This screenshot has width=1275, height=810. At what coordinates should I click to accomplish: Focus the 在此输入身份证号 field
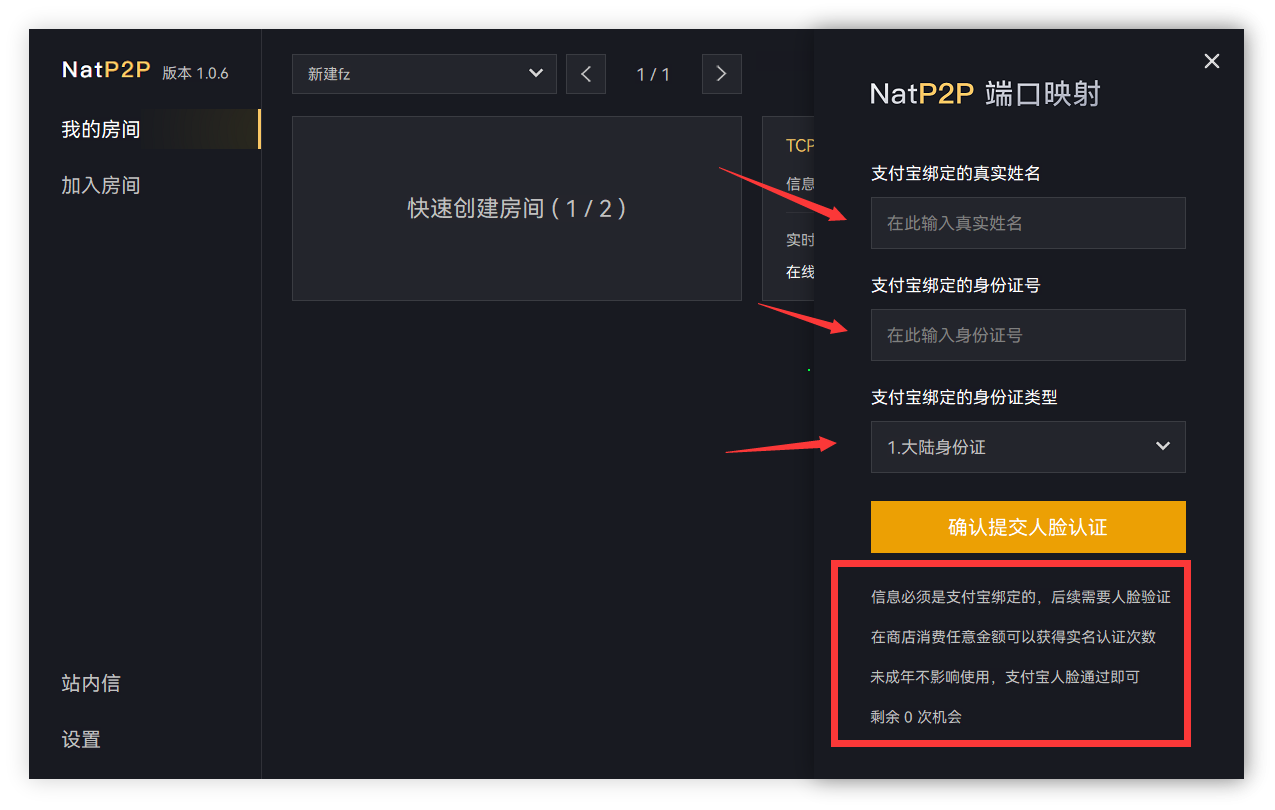[x=1028, y=335]
